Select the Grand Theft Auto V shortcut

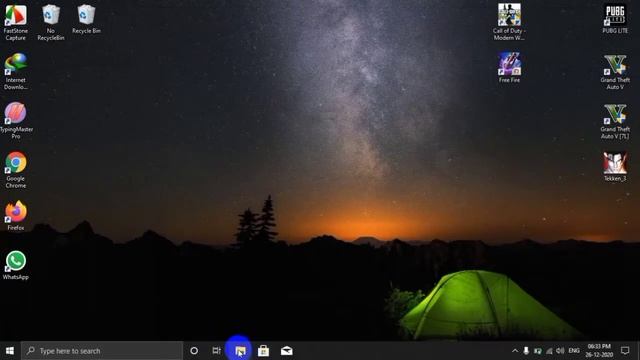click(615, 71)
